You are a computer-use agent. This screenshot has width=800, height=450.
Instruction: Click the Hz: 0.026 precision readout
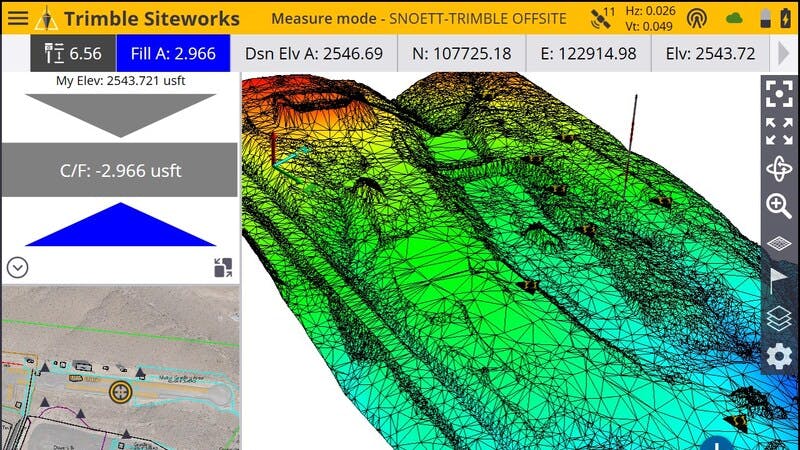point(650,11)
